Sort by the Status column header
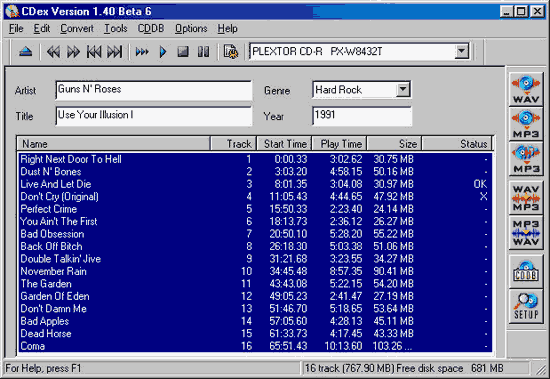 pyautogui.click(x=457, y=144)
